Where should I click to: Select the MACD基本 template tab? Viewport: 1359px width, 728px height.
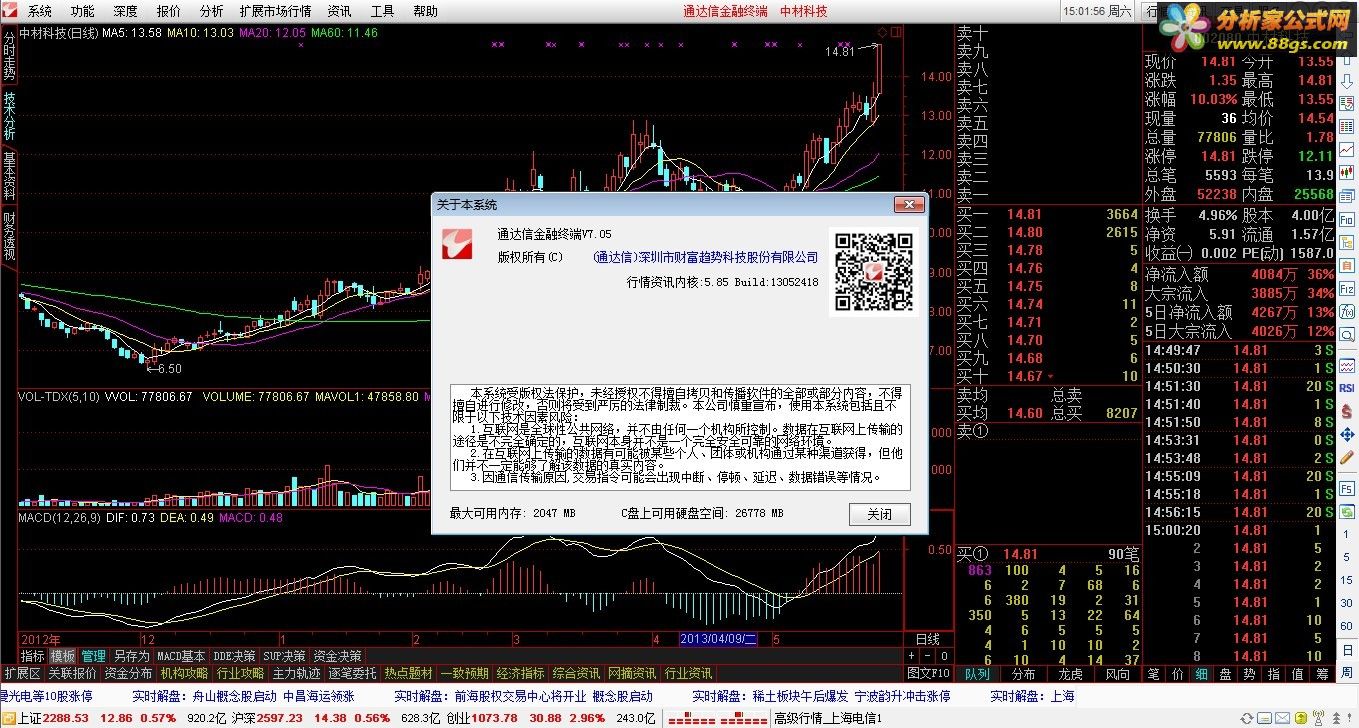coord(181,656)
